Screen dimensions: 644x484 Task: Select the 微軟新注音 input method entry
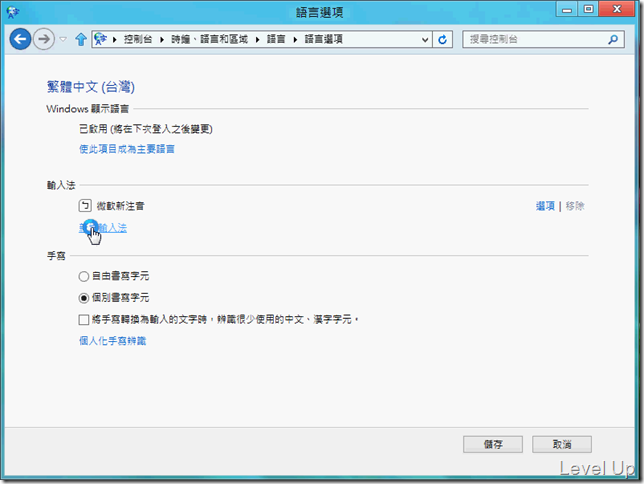coord(120,206)
